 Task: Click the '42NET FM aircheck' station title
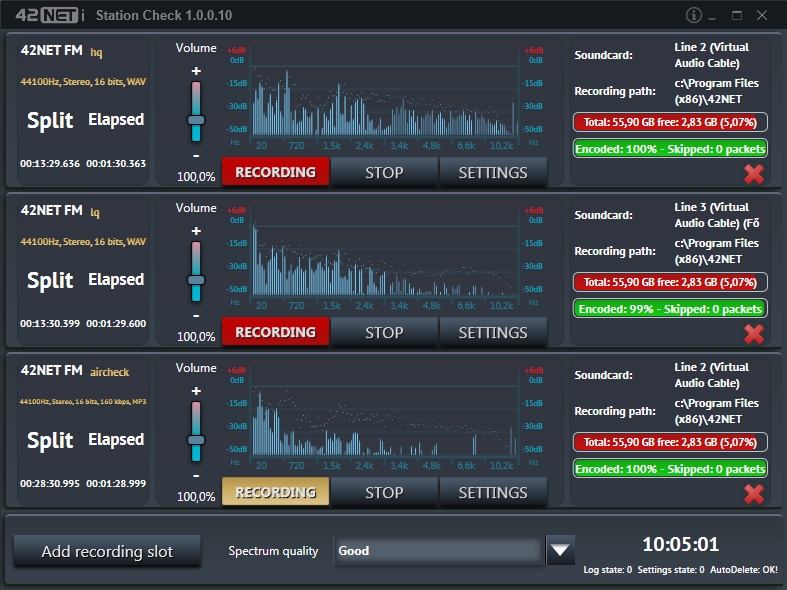tap(75, 371)
